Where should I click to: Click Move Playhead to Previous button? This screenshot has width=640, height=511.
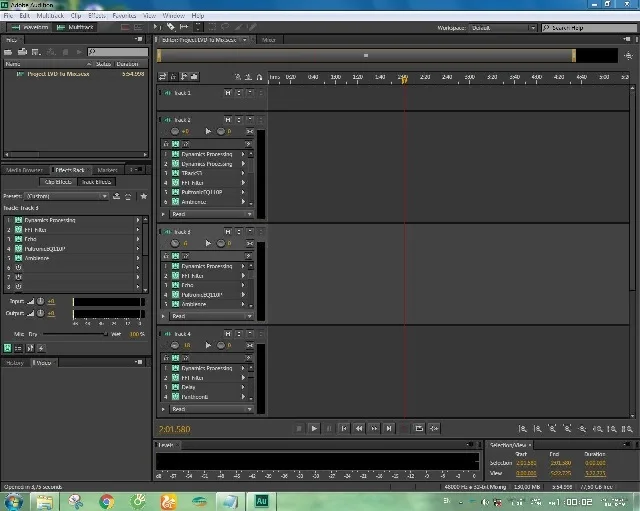(344, 429)
